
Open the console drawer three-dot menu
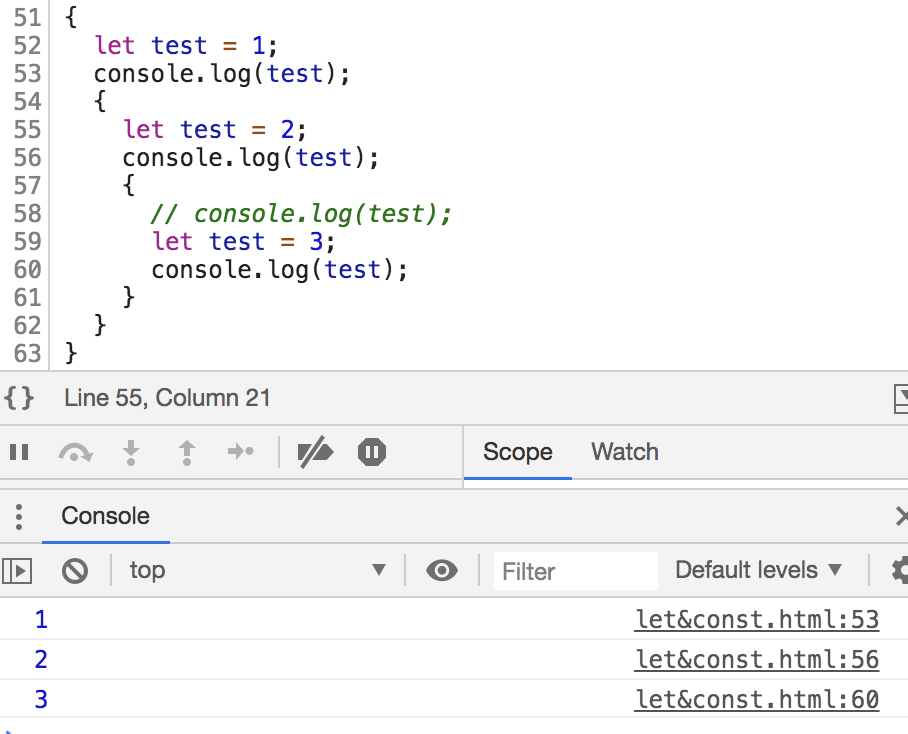19,517
